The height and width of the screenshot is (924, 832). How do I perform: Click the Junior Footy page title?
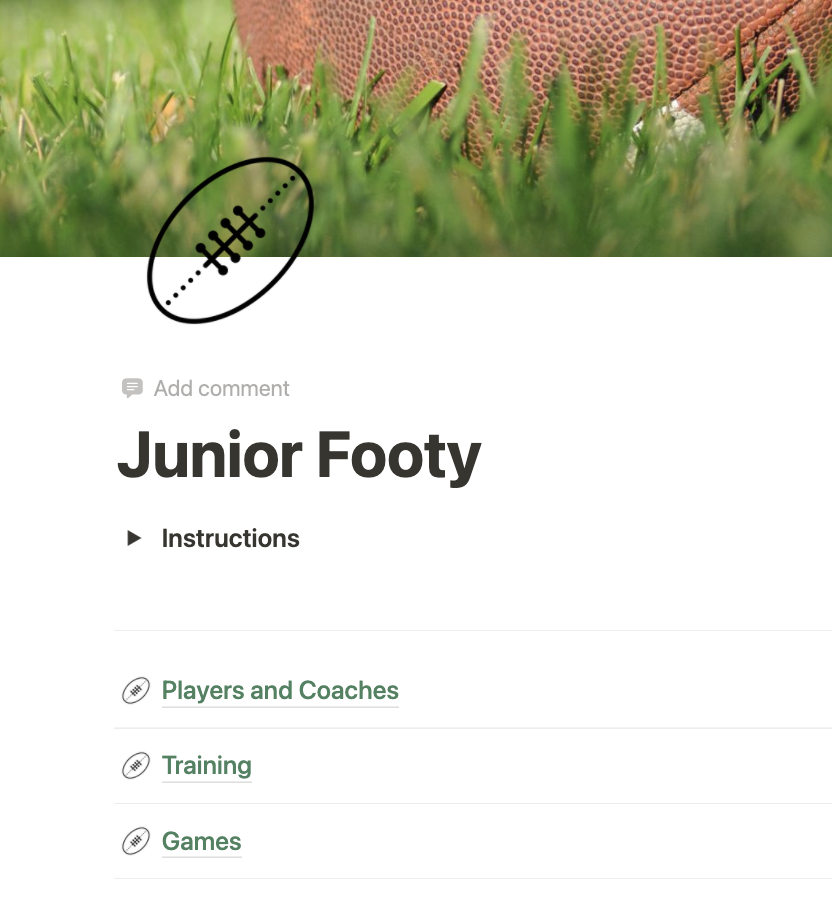click(x=299, y=455)
